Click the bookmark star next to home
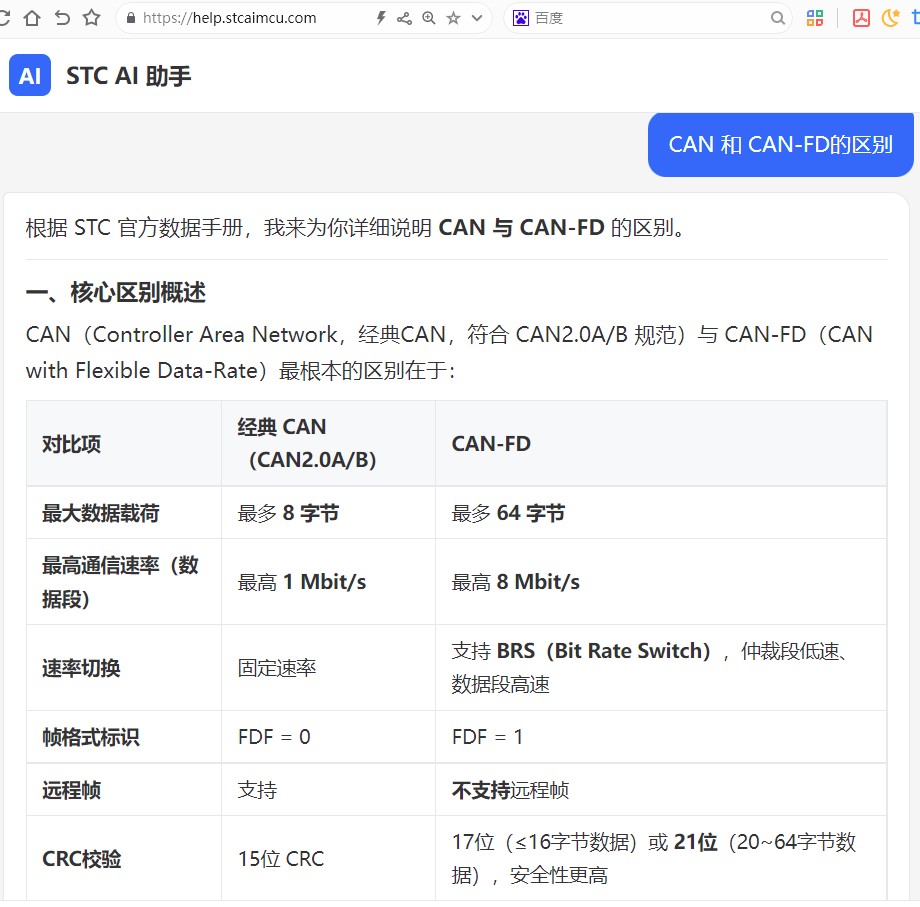Image resolution: width=920 pixels, height=907 pixels. (91, 18)
